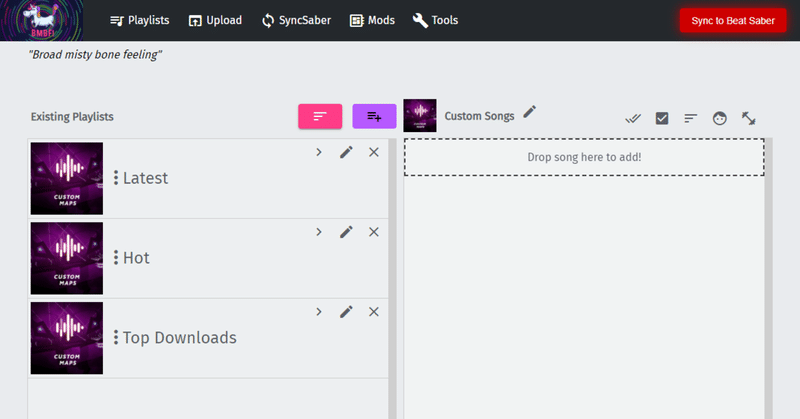The height and width of the screenshot is (419, 800).
Task: Click the Broad misty bone feeling quote
Action: (95, 55)
